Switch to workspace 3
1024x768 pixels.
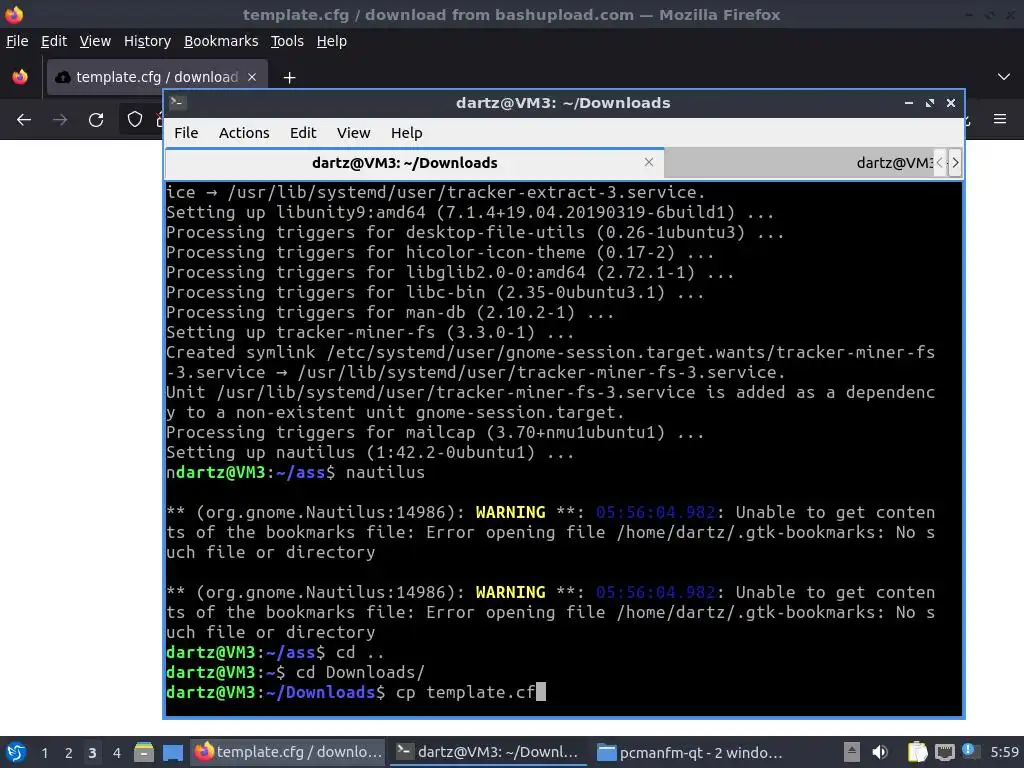(92, 753)
